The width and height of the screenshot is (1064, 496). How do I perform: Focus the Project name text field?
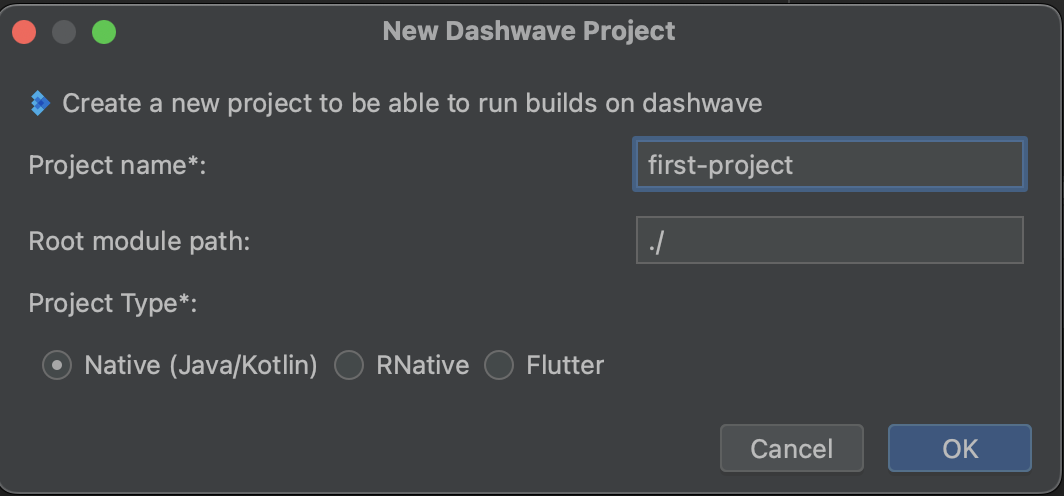tap(829, 165)
